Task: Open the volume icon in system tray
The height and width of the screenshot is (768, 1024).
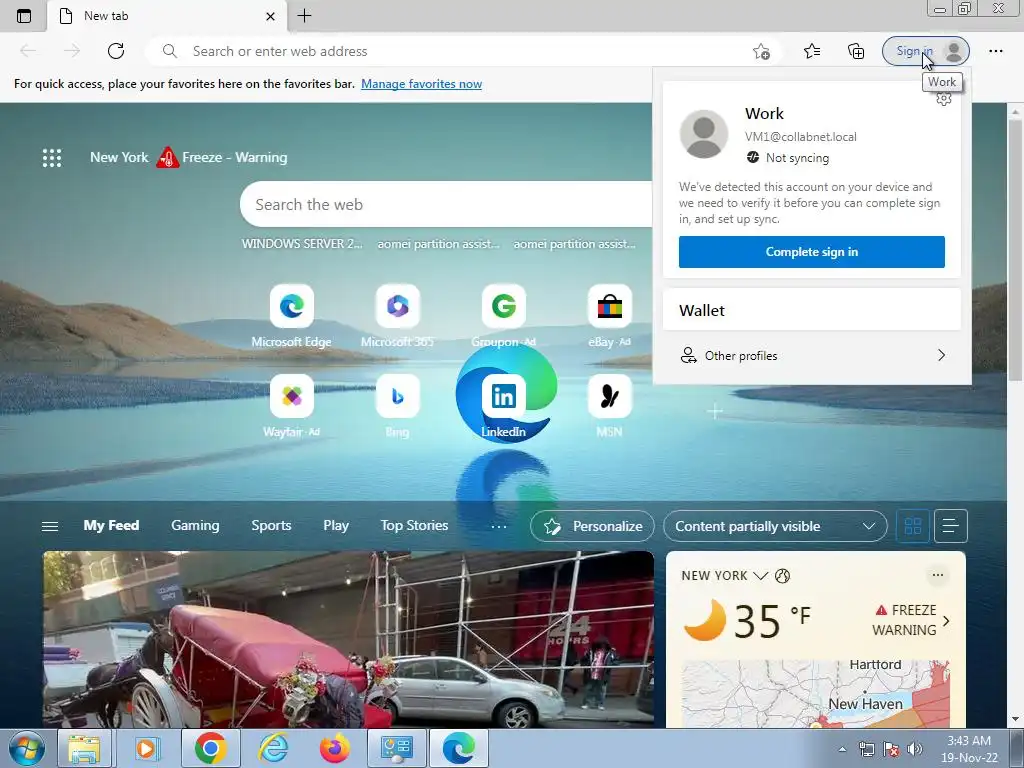Action: coord(914,749)
